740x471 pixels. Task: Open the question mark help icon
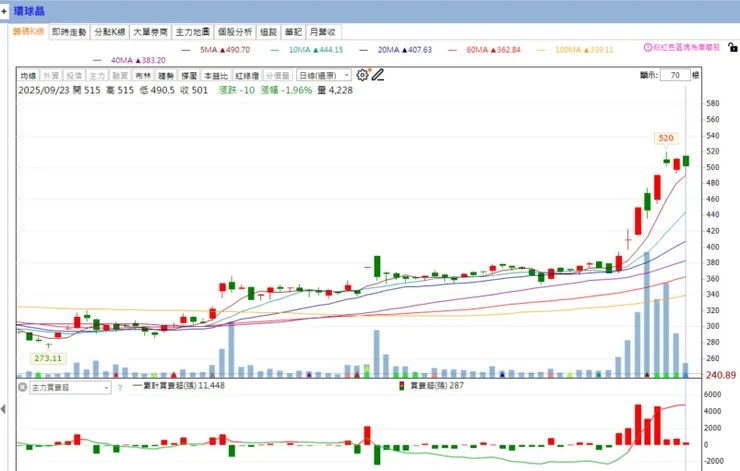(120, 387)
